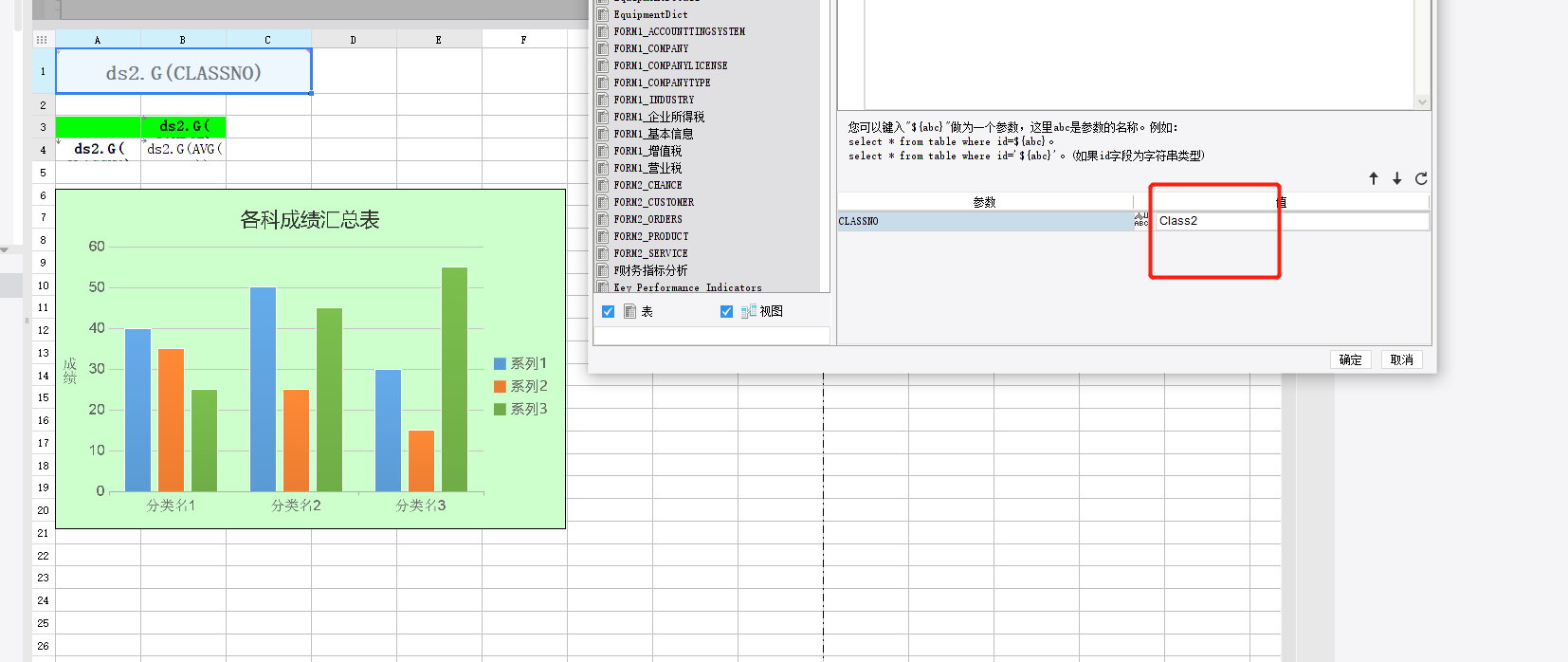
Task: Select the FORM2_CHANCE table entry
Action: click(x=647, y=185)
